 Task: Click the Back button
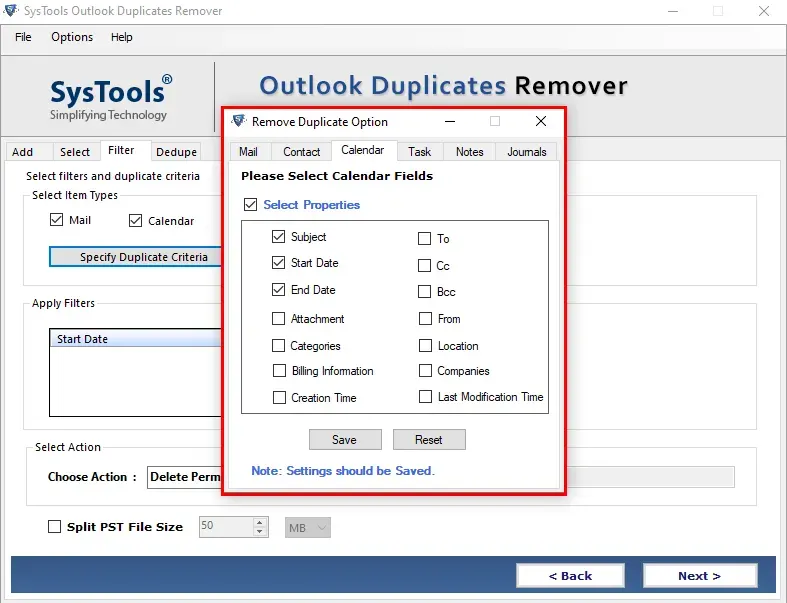[x=570, y=576]
